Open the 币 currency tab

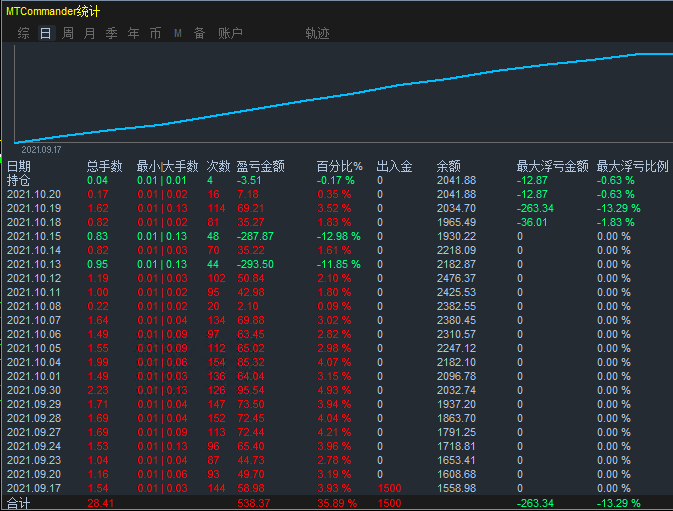[x=155, y=33]
